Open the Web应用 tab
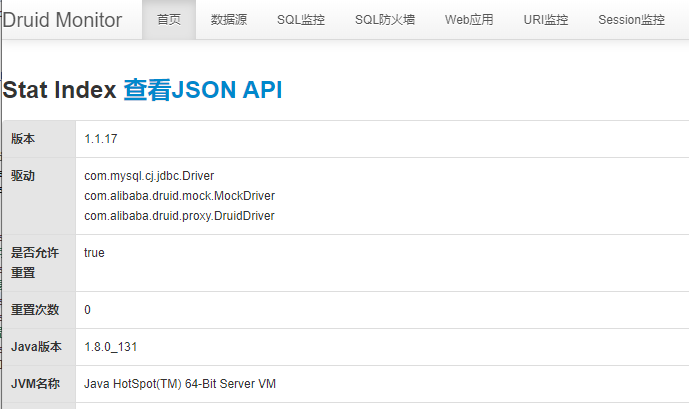Image resolution: width=689 pixels, height=409 pixels. point(469,20)
